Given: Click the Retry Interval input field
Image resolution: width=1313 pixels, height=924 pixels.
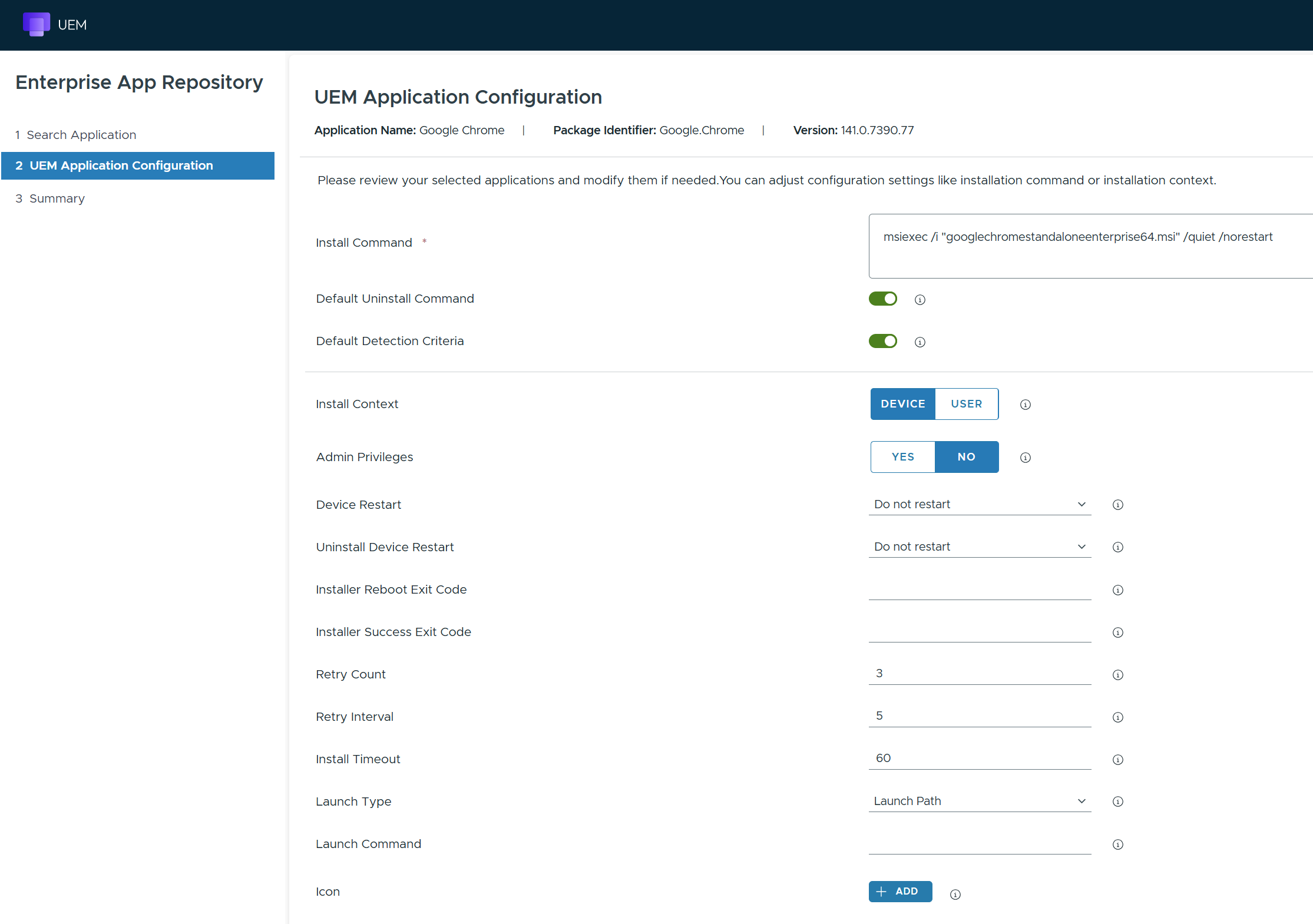Looking at the screenshot, I should 980,716.
